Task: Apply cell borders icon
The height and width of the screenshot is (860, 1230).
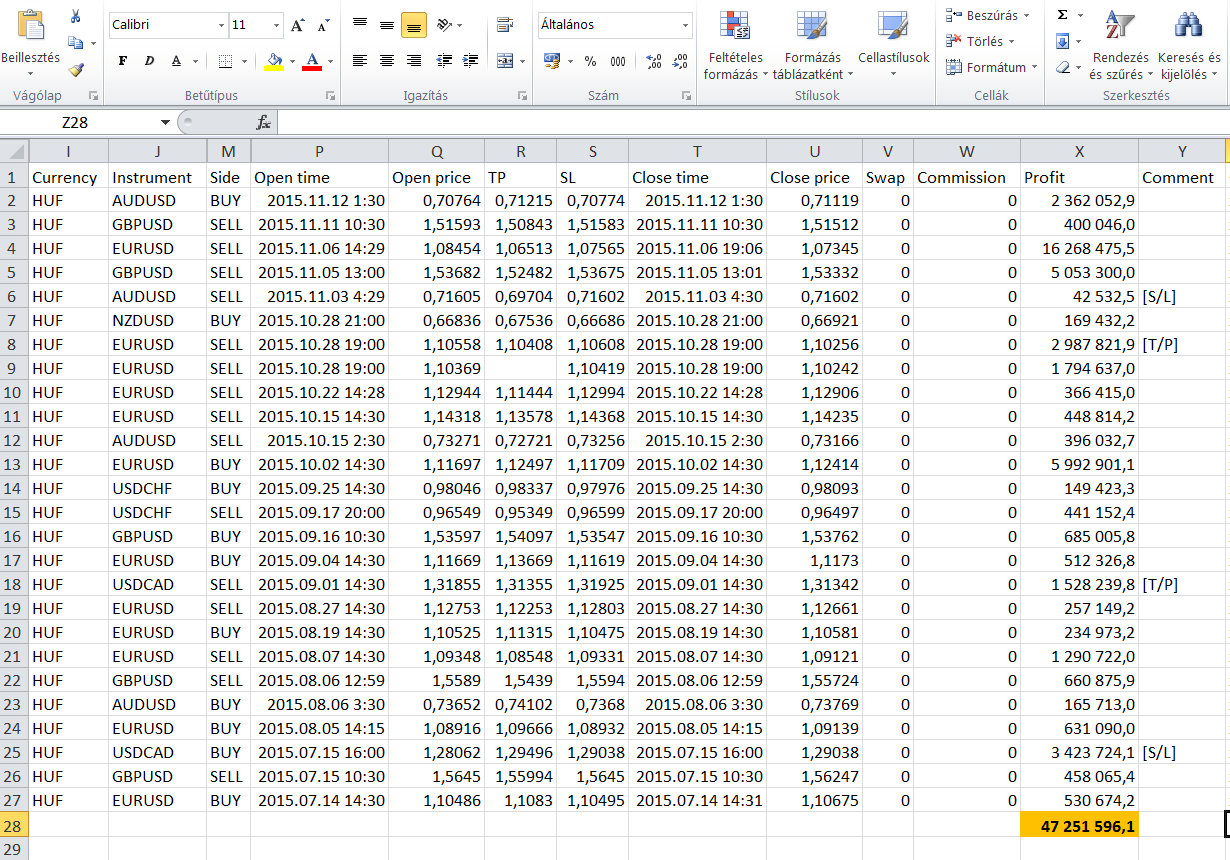Action: coord(225,61)
